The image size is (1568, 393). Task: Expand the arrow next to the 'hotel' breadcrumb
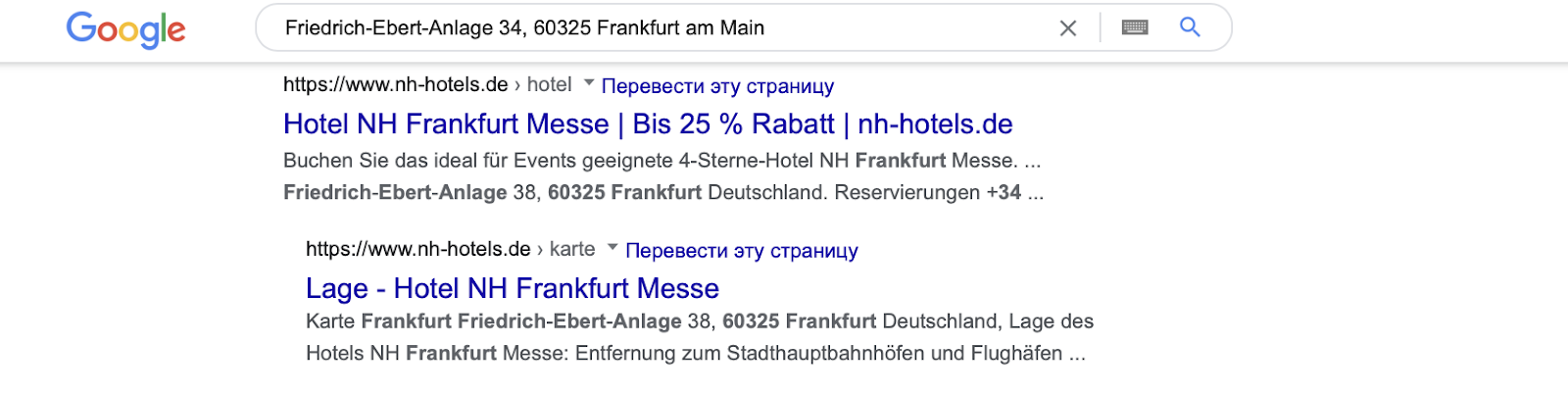click(x=589, y=83)
